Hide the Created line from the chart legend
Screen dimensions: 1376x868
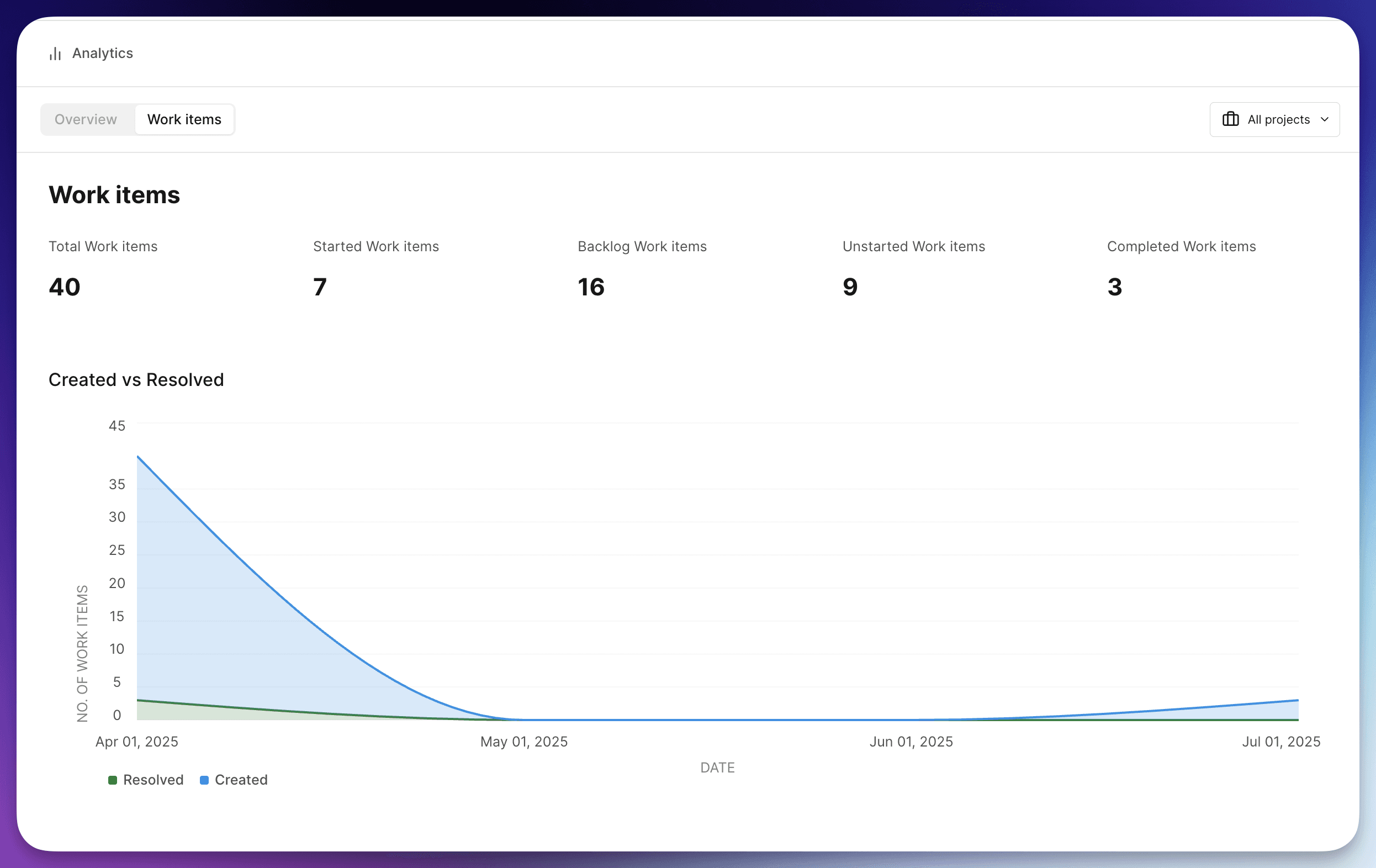click(233, 780)
